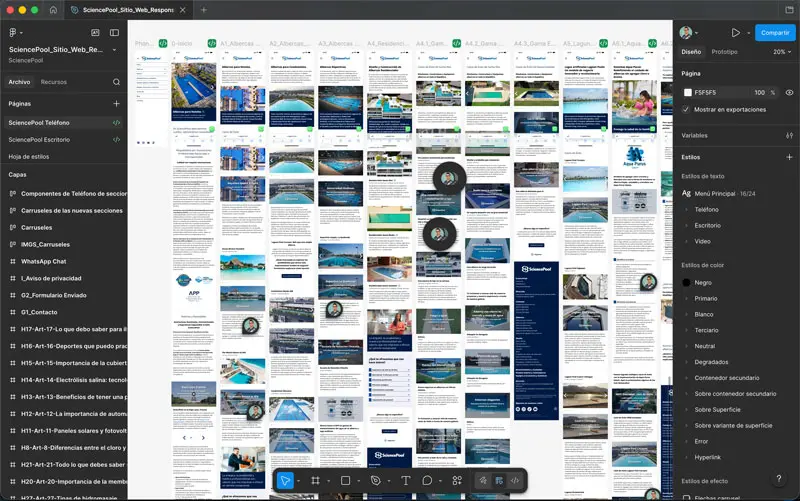Select the Frame tool
The image size is (800, 501).
315,481
